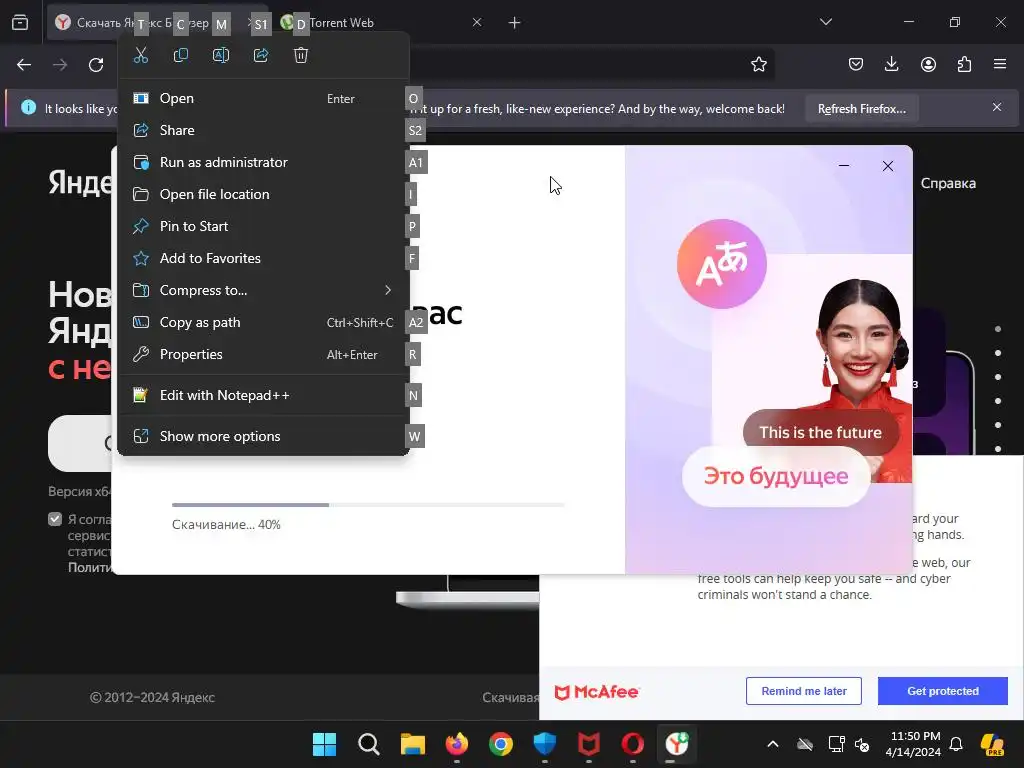Click the Rename icon in context menu
Screen dimensions: 1024x768
click(x=221, y=56)
